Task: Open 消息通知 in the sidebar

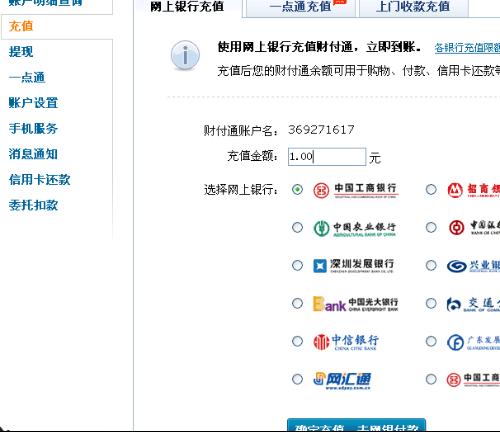Action: coord(33,154)
